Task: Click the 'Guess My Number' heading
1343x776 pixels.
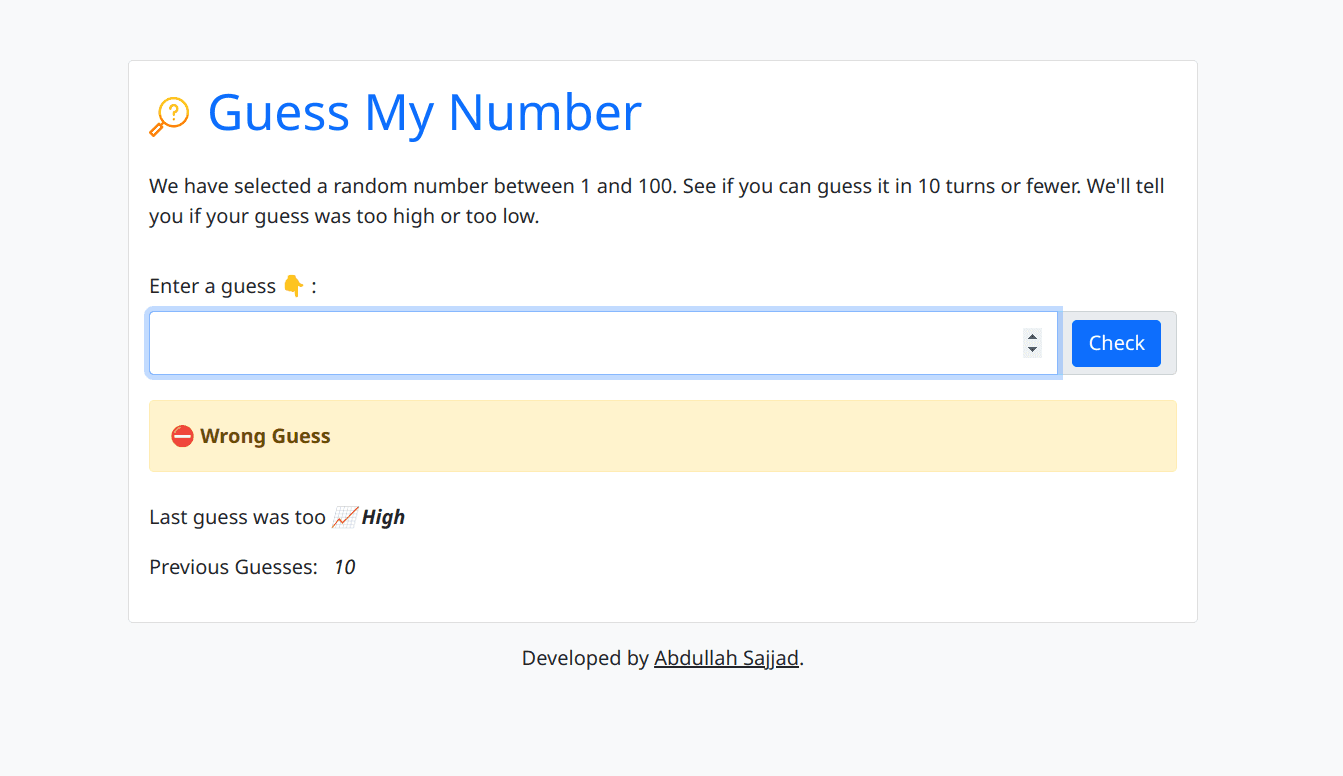Action: (x=424, y=112)
